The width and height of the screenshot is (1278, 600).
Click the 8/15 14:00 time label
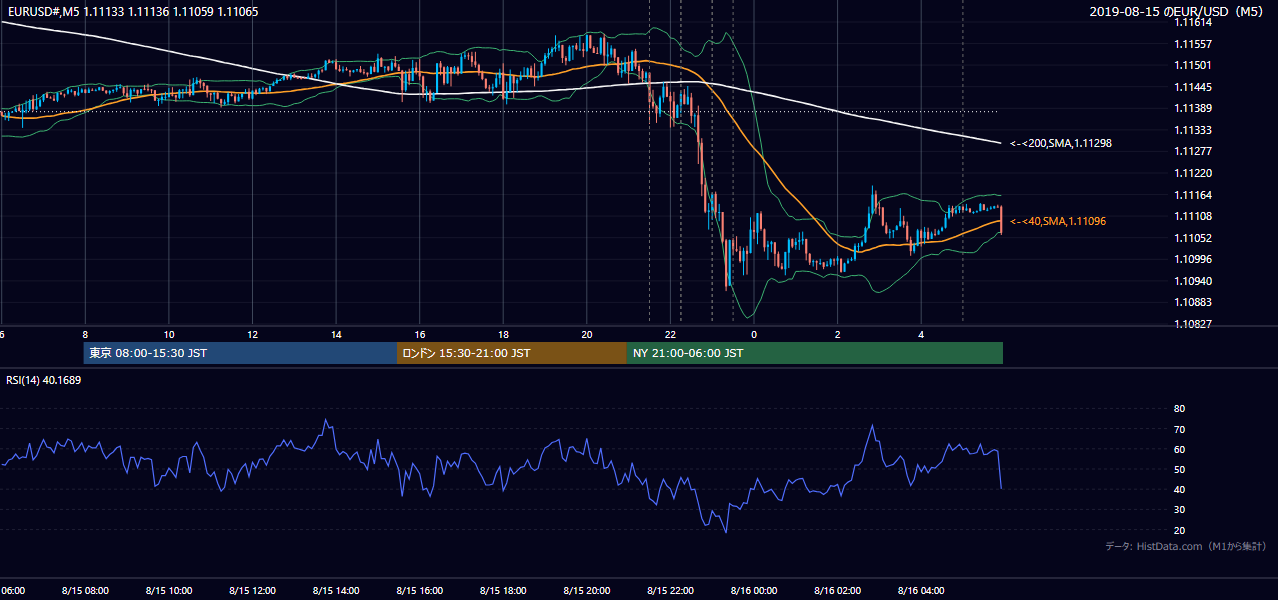(336, 591)
